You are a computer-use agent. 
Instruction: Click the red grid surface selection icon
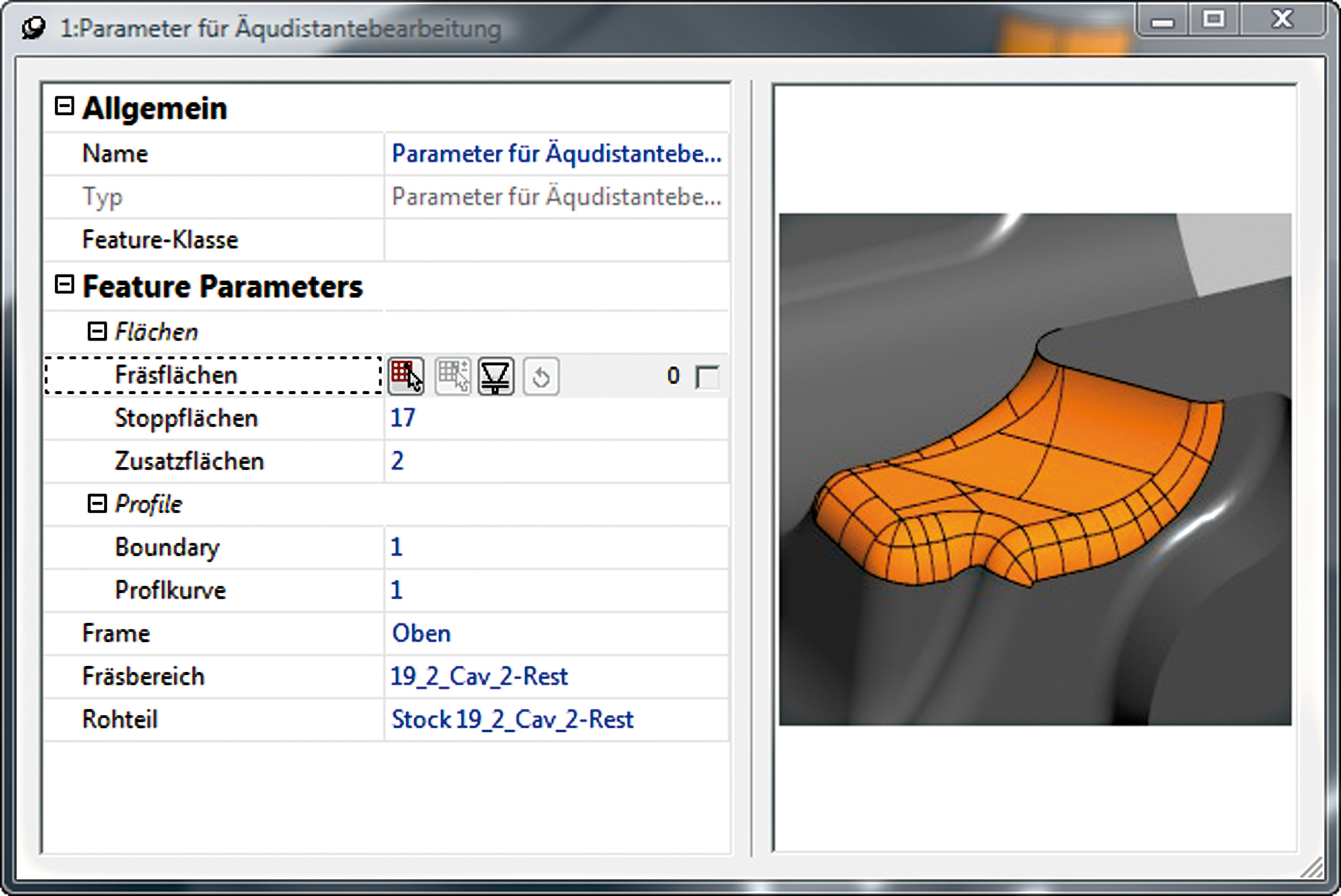406,376
